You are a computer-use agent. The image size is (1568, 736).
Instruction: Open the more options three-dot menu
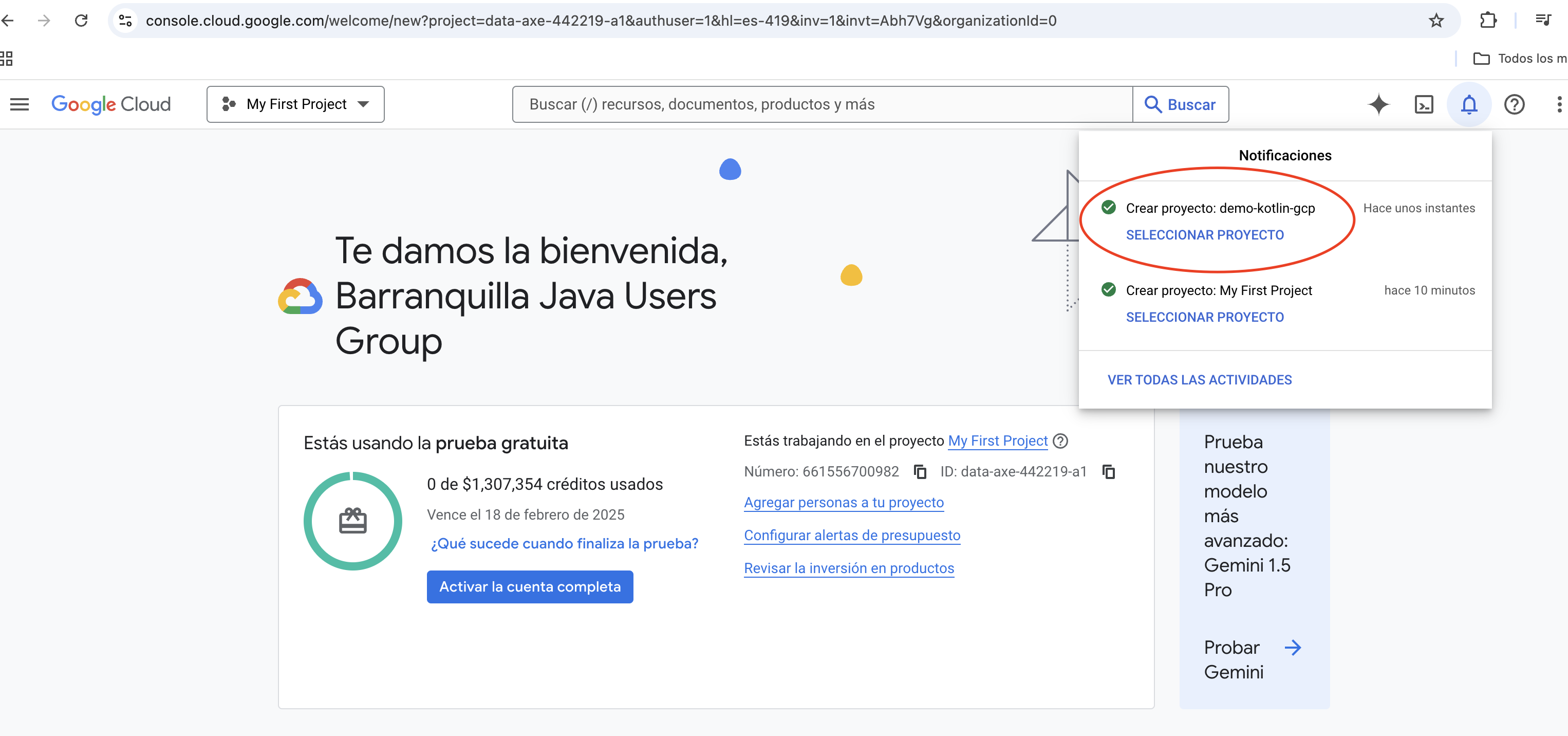coord(1558,104)
